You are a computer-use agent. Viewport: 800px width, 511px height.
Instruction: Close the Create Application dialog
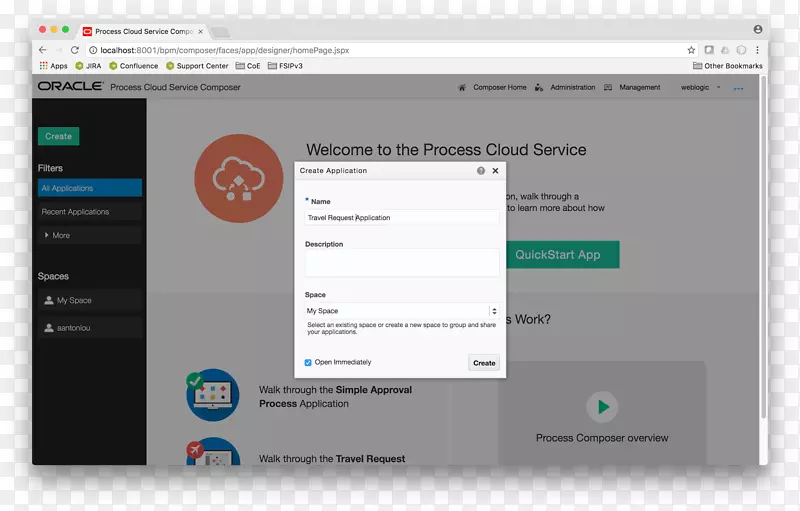[x=495, y=171]
